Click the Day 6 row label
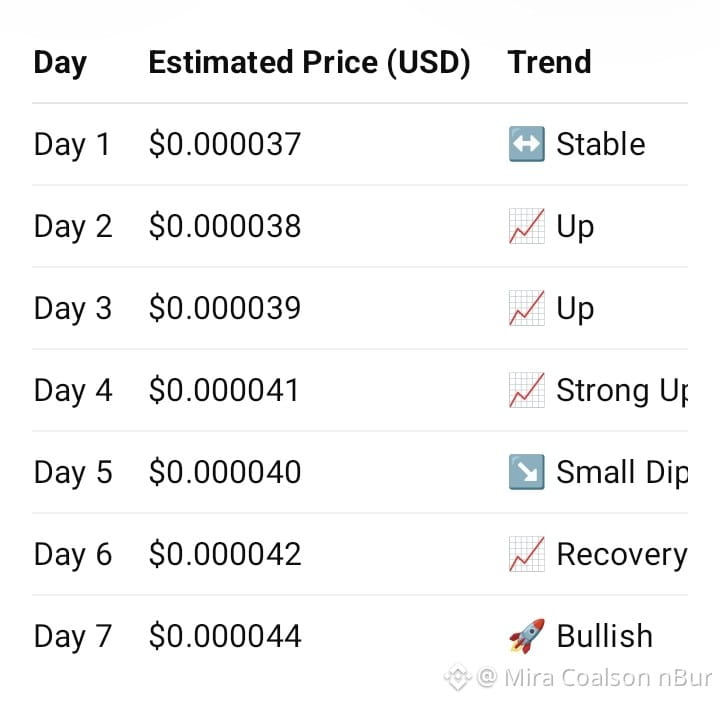This screenshot has width=720, height=702. pos(73,555)
